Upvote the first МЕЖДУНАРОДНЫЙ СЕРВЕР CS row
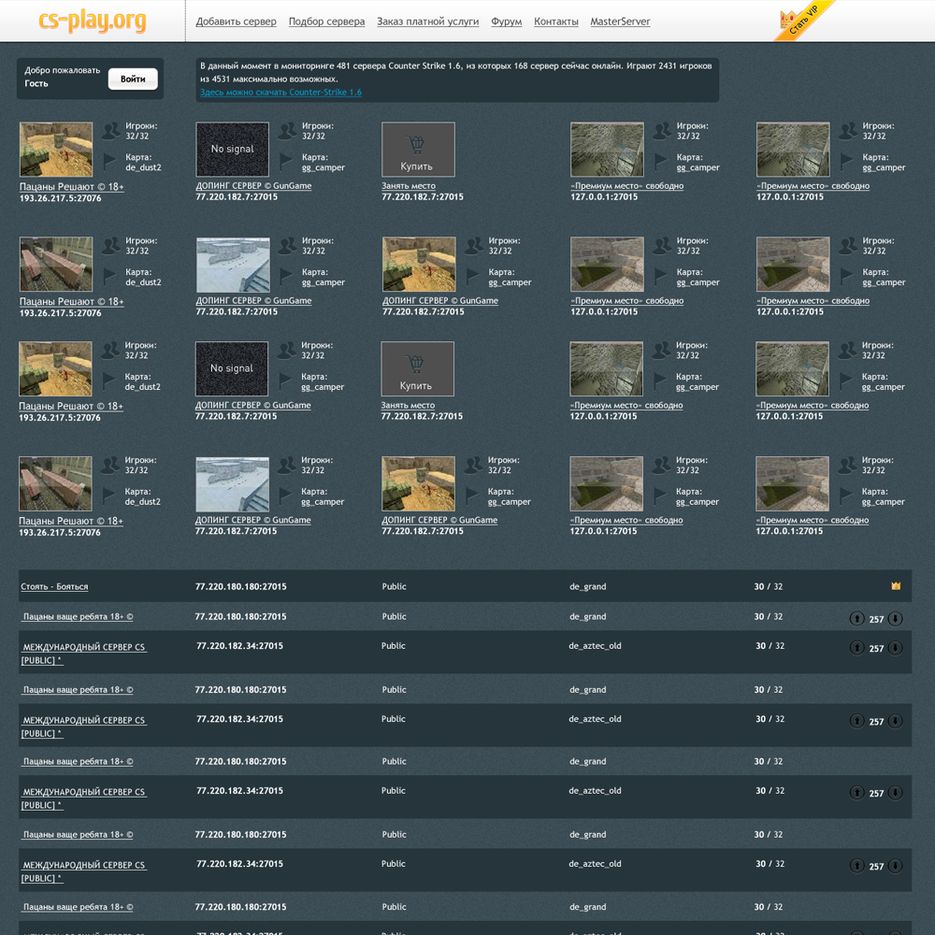The width and height of the screenshot is (935, 935). 857,648
